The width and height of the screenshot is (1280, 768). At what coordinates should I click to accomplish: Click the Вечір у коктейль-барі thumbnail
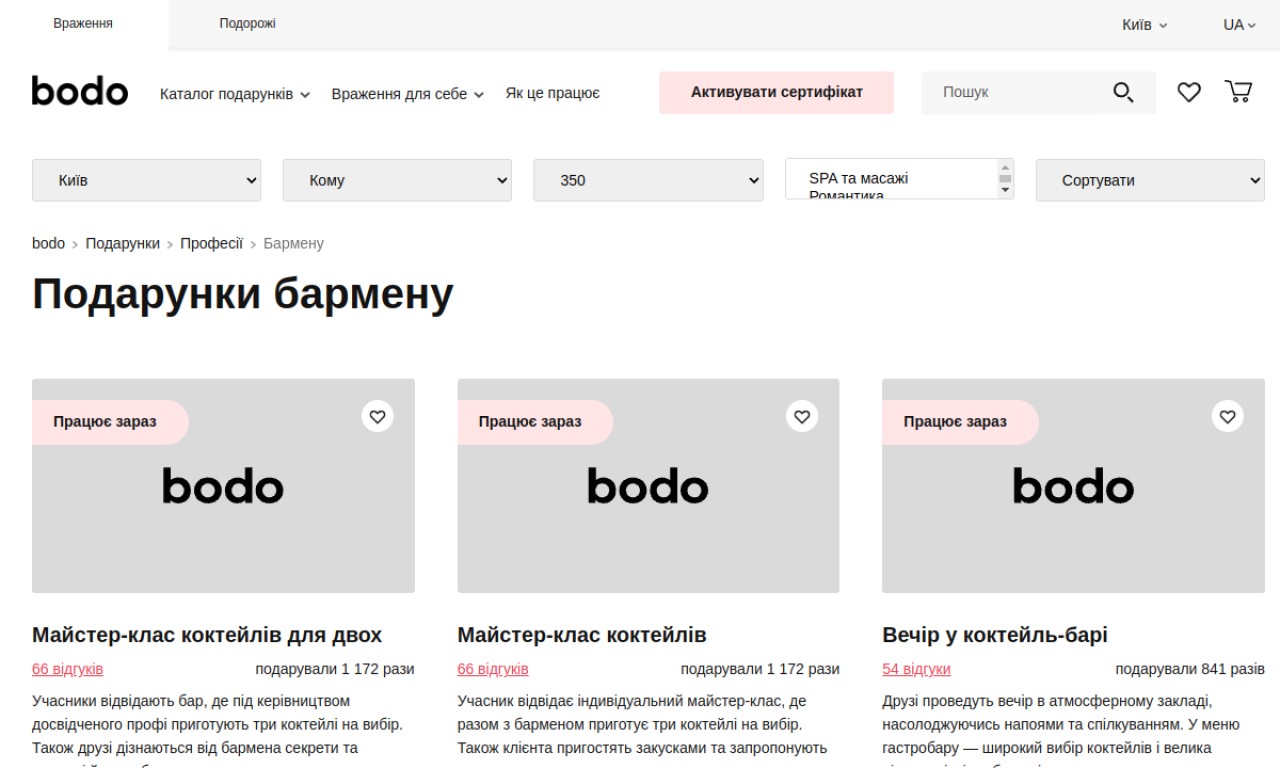coord(1073,486)
